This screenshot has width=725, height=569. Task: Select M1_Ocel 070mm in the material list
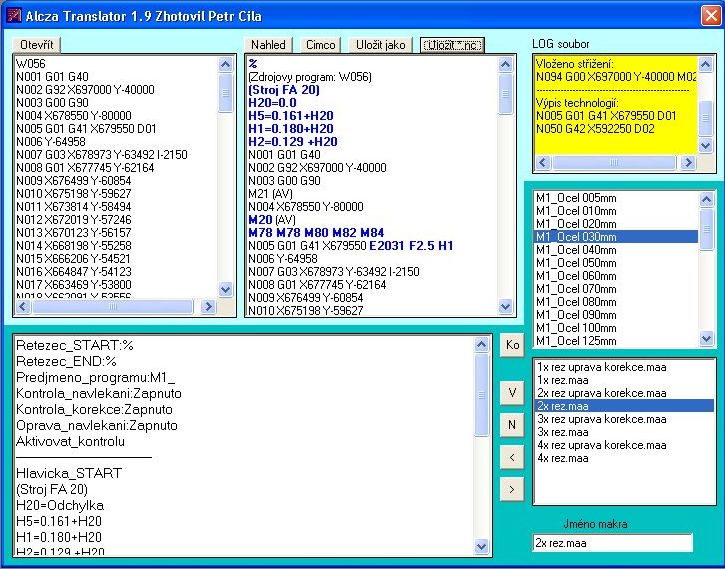click(615, 288)
